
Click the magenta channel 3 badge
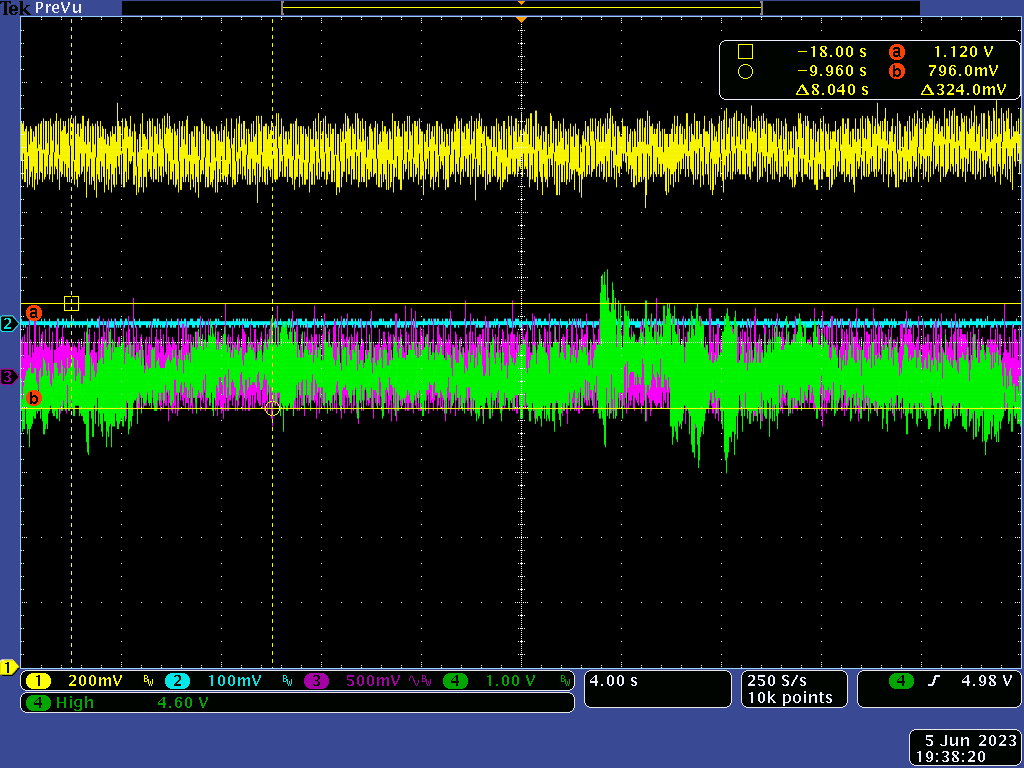click(316, 681)
